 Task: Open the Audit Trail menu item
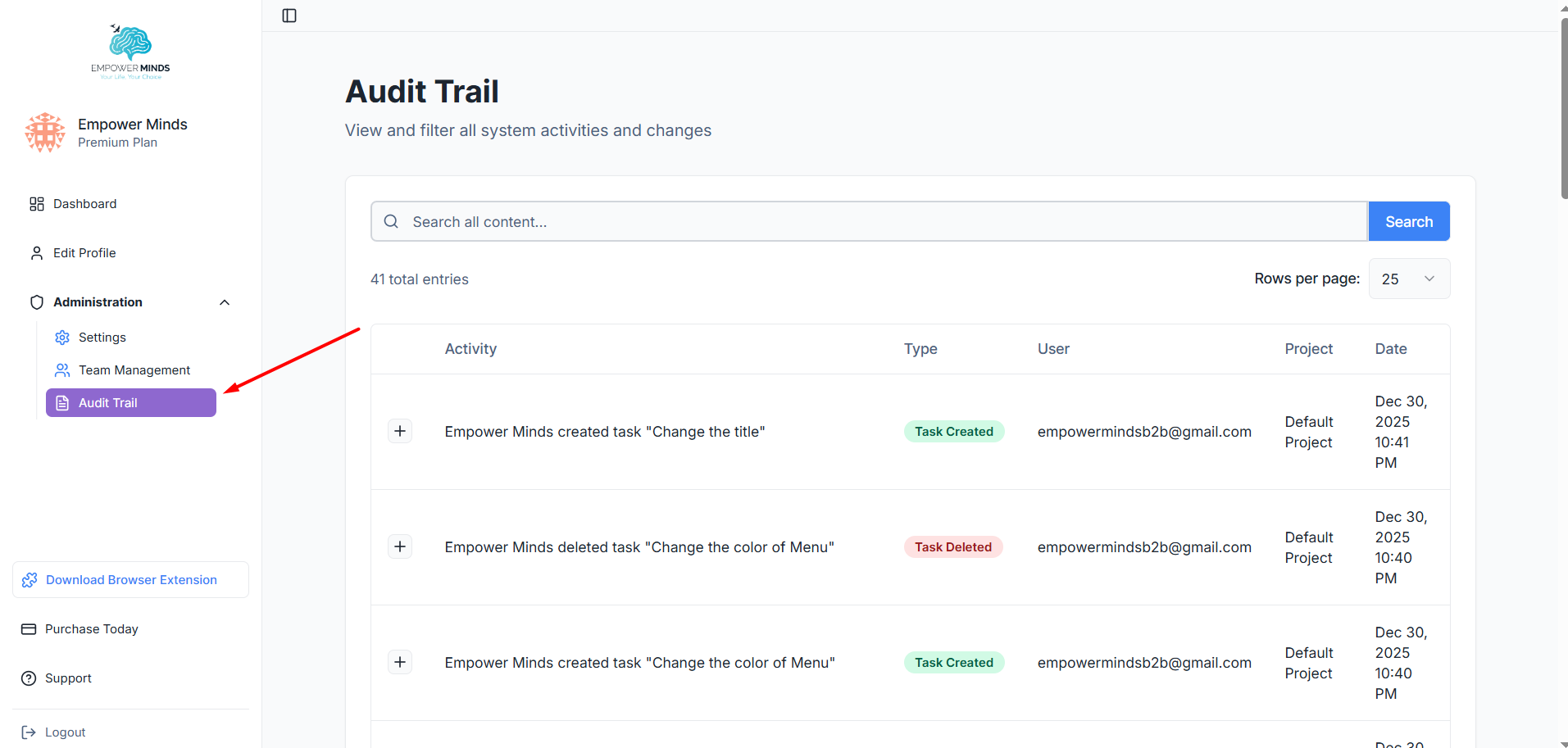pyautogui.click(x=131, y=403)
